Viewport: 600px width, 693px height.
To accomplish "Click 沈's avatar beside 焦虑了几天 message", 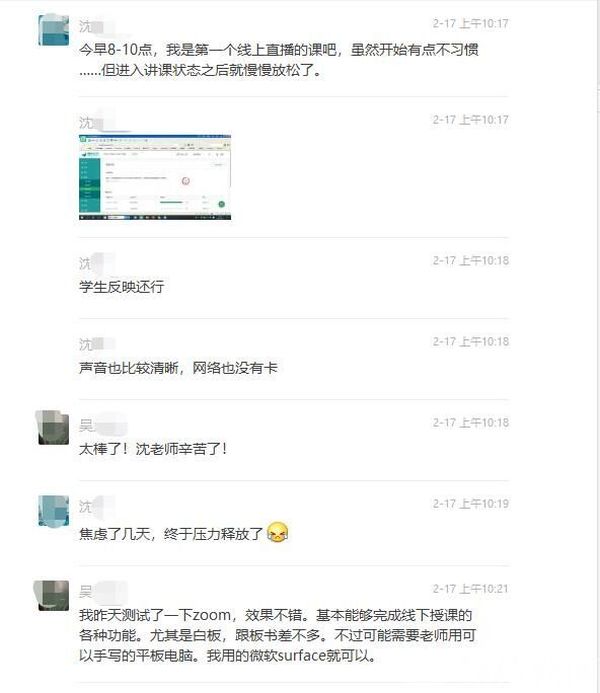I will pos(53,511).
